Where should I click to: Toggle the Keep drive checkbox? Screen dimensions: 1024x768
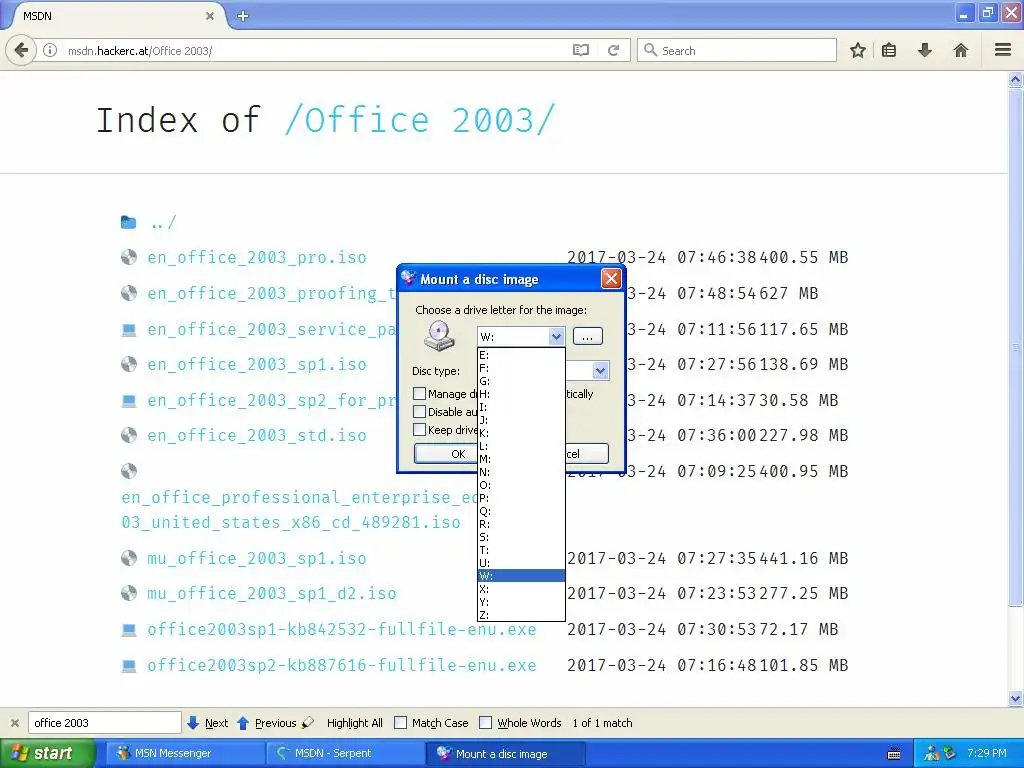(x=420, y=430)
